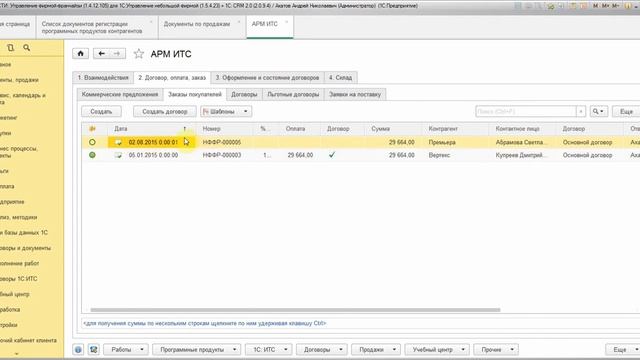This screenshot has width=640, height=360.
Task: Click the empty circle status in the Примьера row
Action: click(92, 142)
